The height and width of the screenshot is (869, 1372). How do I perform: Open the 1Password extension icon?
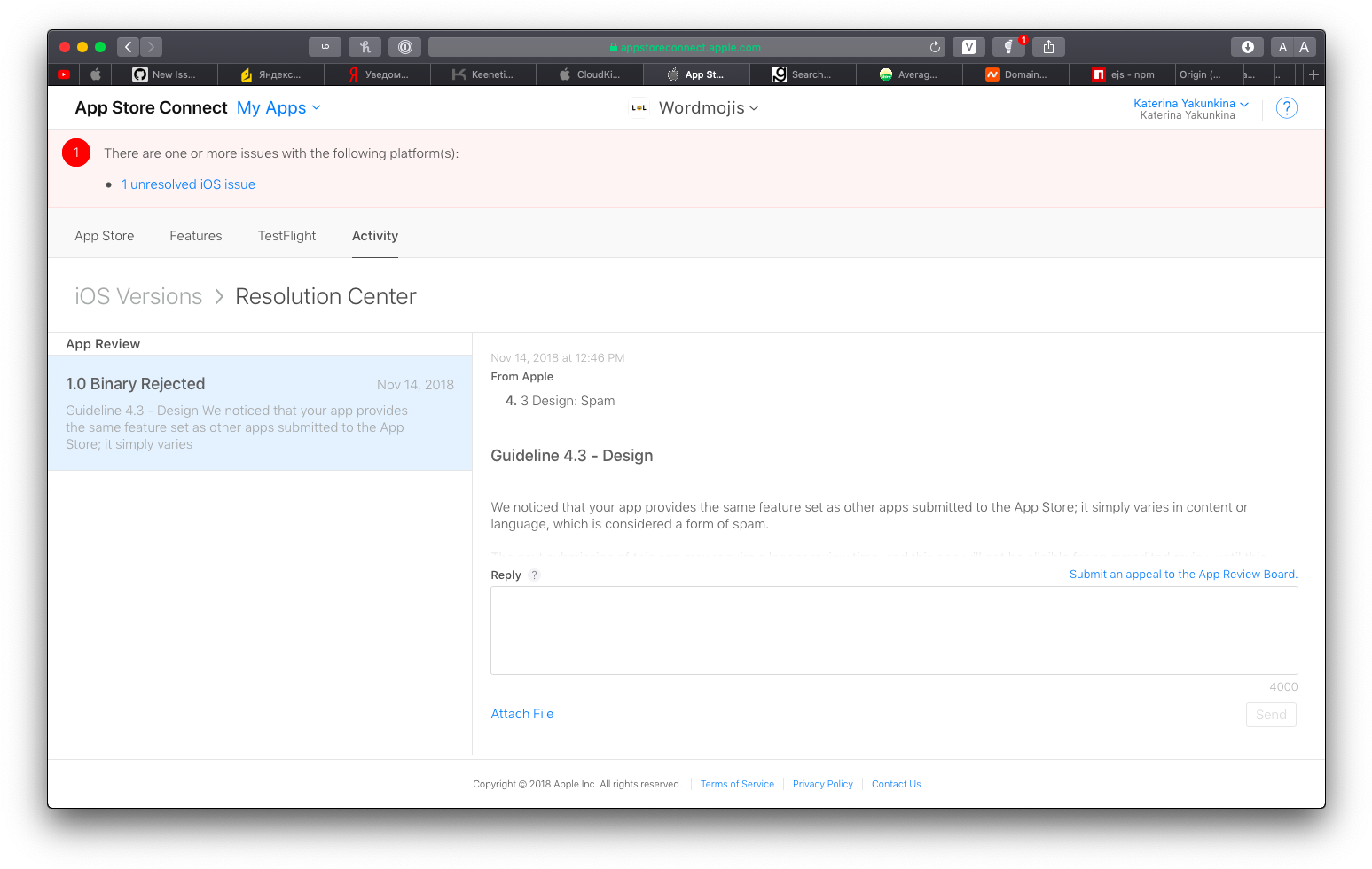[x=404, y=47]
